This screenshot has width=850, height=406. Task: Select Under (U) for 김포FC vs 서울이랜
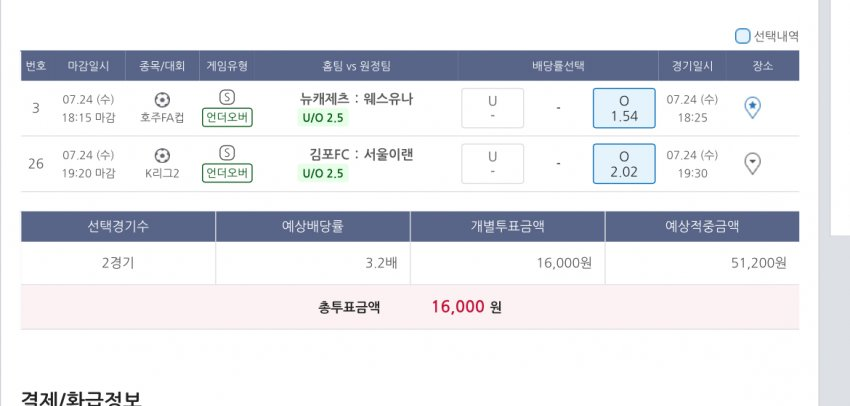click(492, 164)
